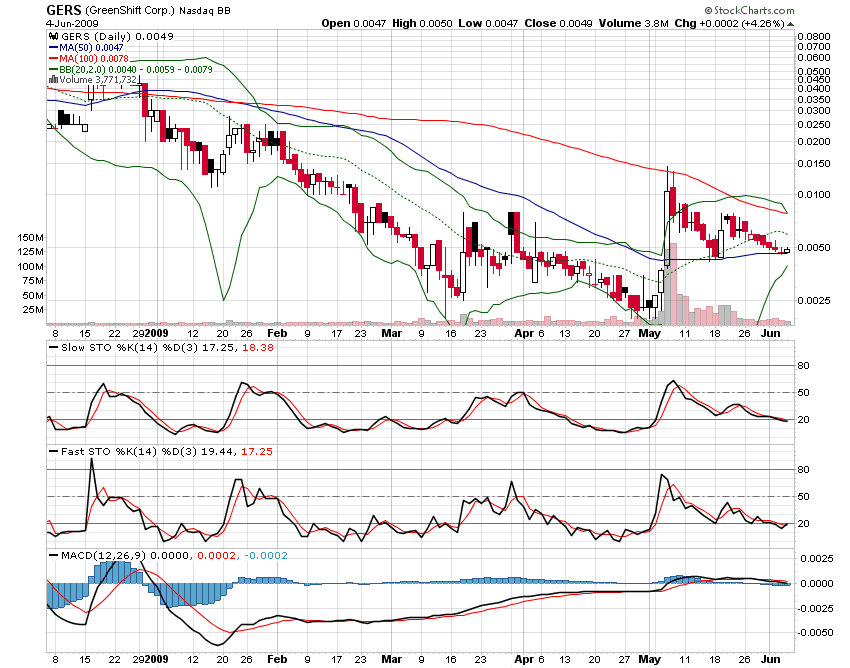Screen dimensions: 850x668
Task: Click the 0.0200 label on the price axis
Action: pos(814,142)
